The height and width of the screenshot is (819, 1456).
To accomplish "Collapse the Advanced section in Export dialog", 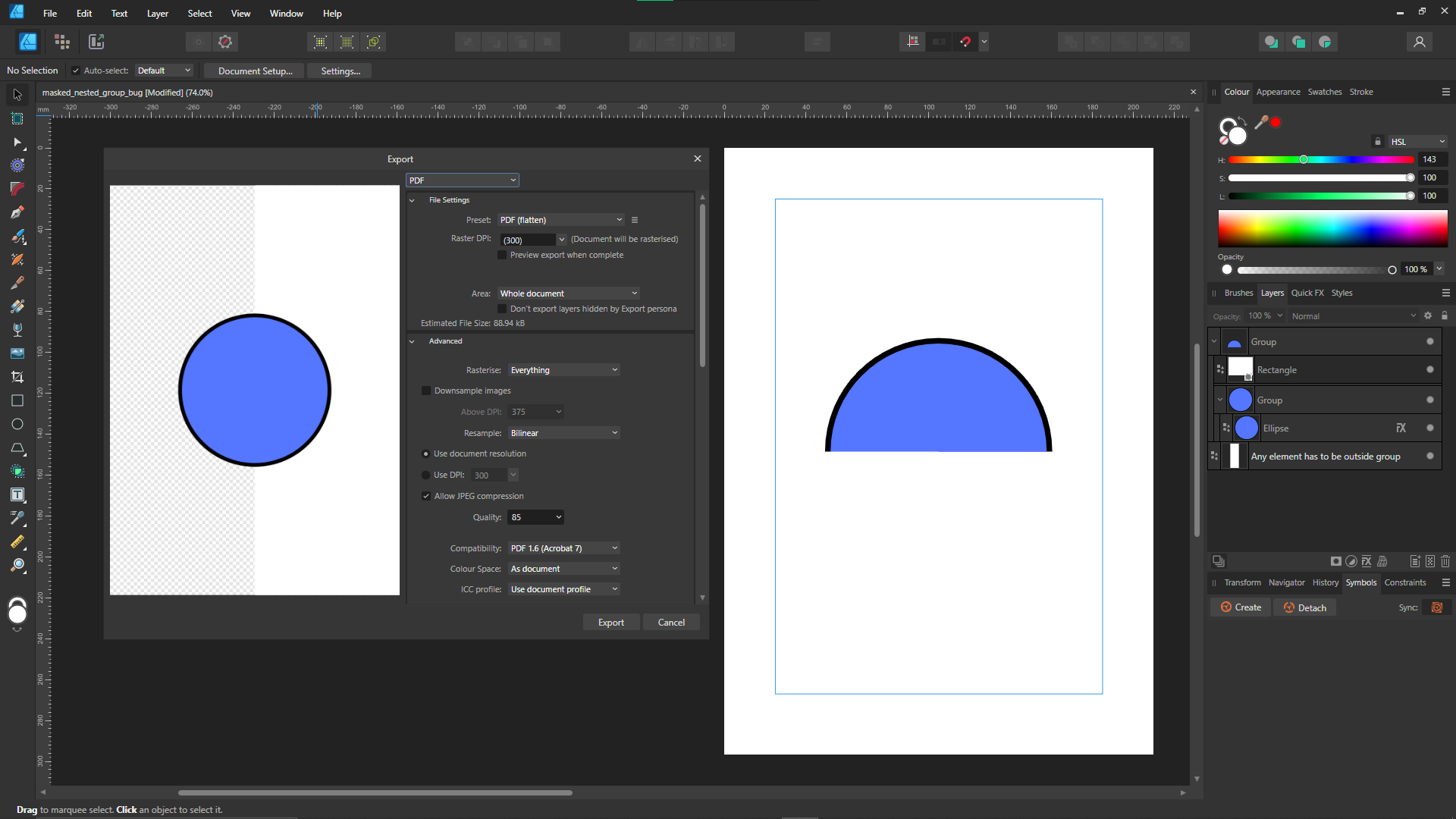I will pyautogui.click(x=412, y=340).
